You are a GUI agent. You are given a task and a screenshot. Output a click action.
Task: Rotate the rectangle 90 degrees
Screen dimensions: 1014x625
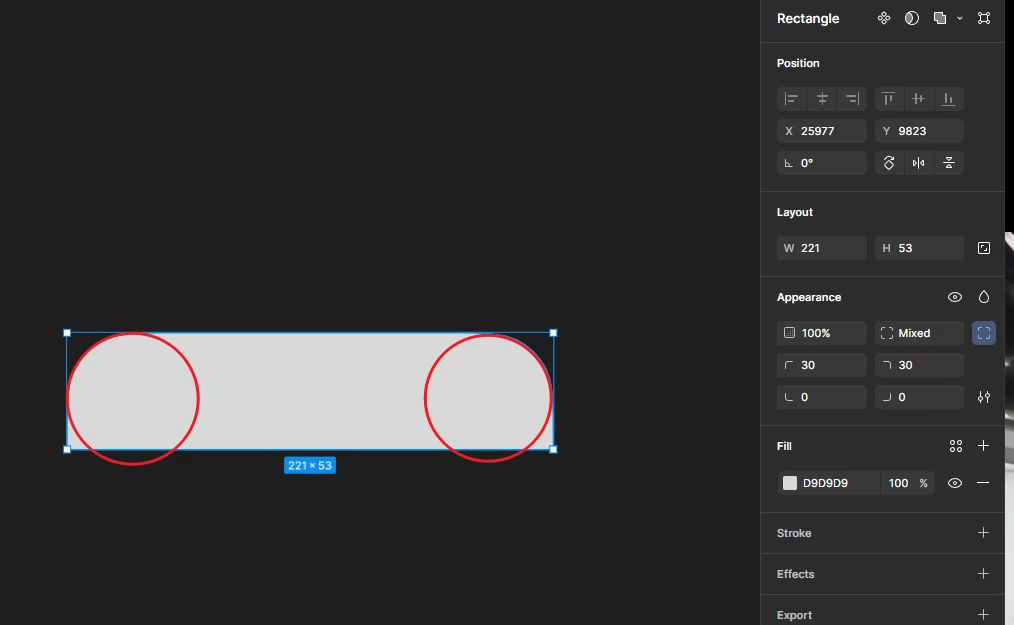coord(889,163)
